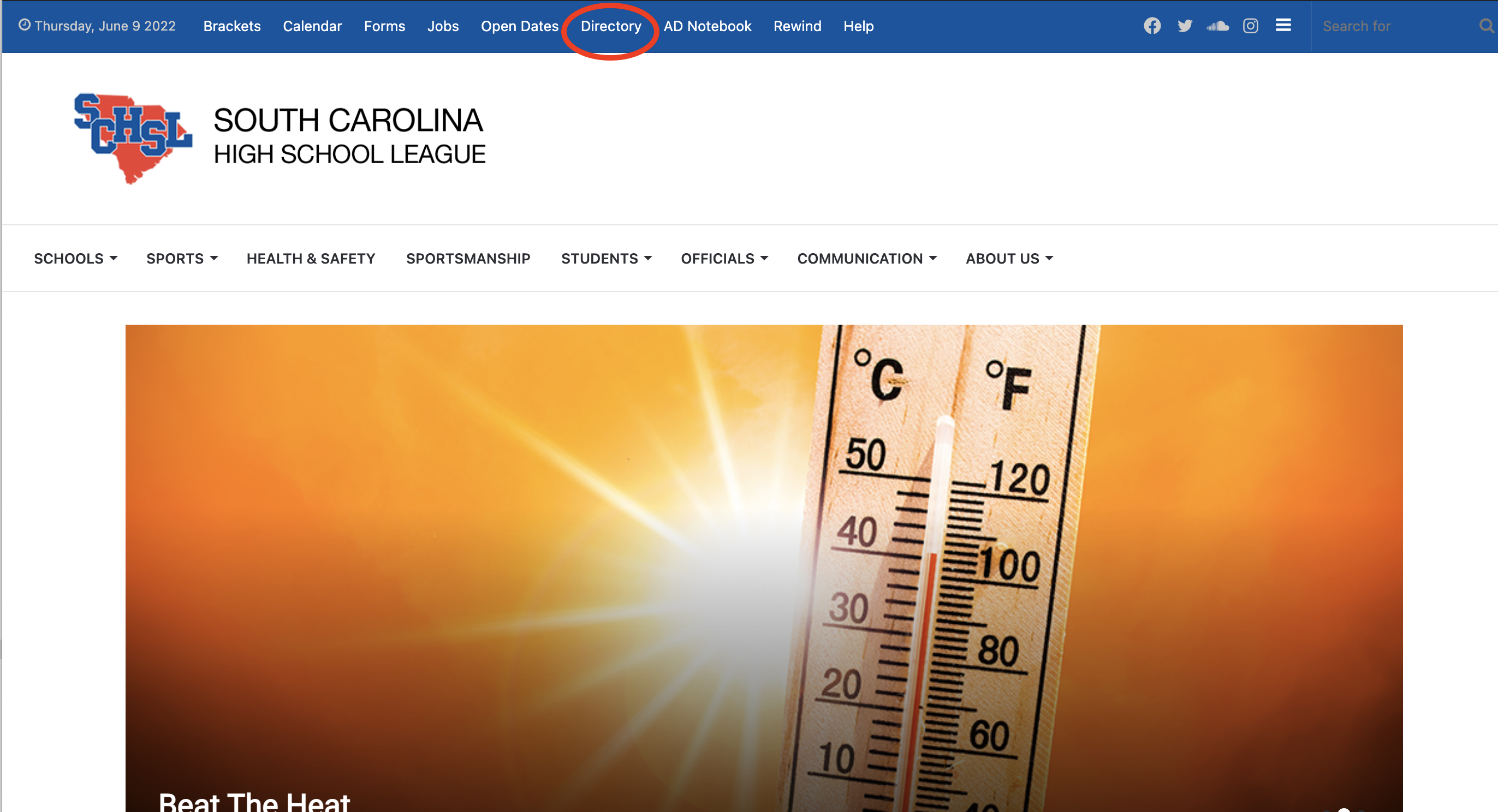This screenshot has height=812, width=1498.
Task: Open the Forms link
Action: 384,26
